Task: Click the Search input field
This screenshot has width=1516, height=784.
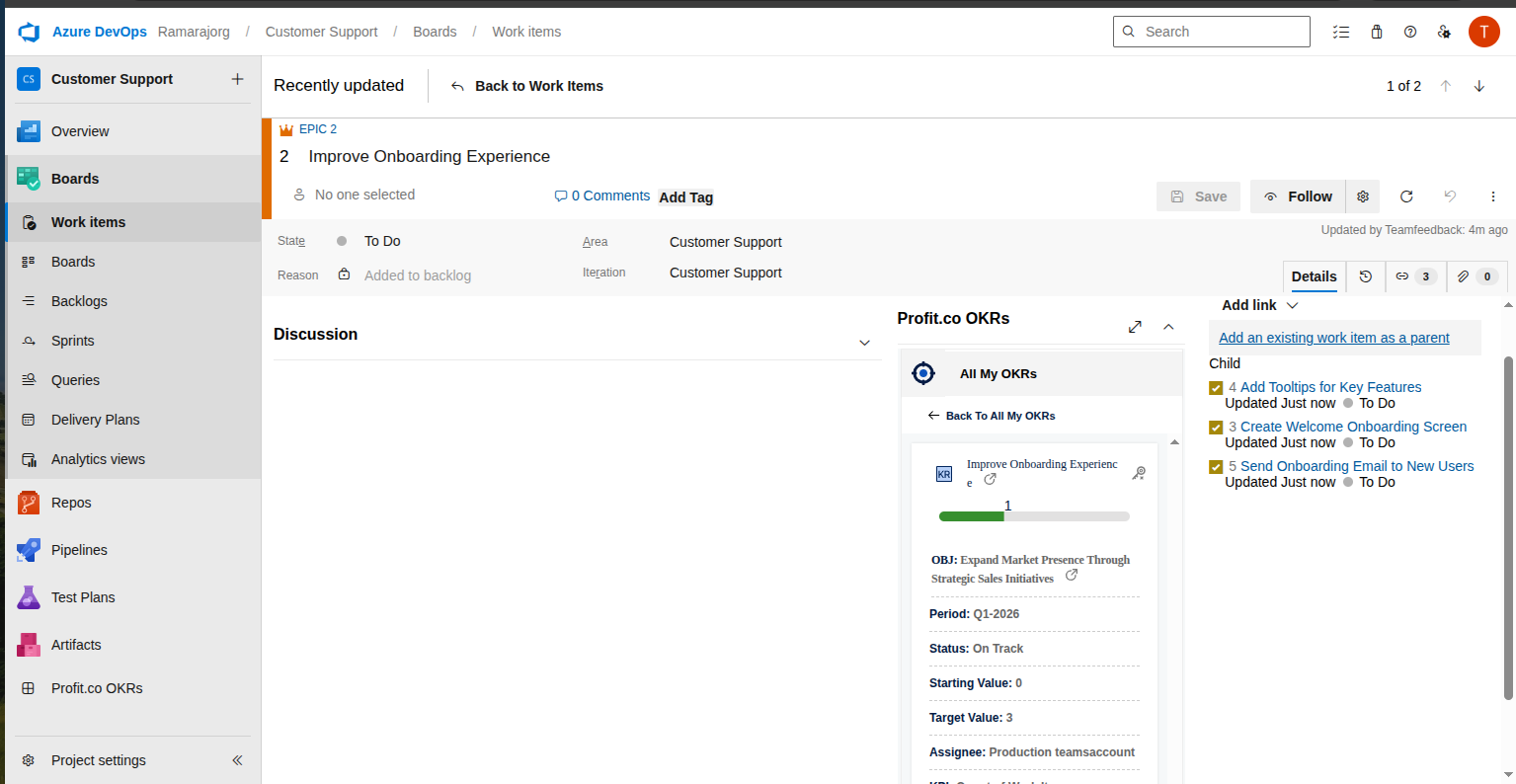Action: 1212,32
